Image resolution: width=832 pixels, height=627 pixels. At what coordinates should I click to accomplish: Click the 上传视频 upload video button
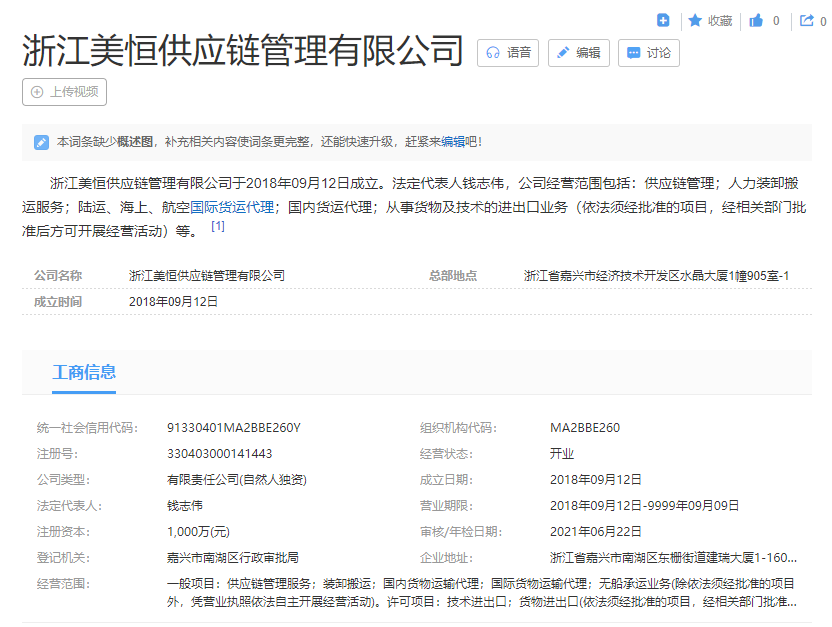64,92
